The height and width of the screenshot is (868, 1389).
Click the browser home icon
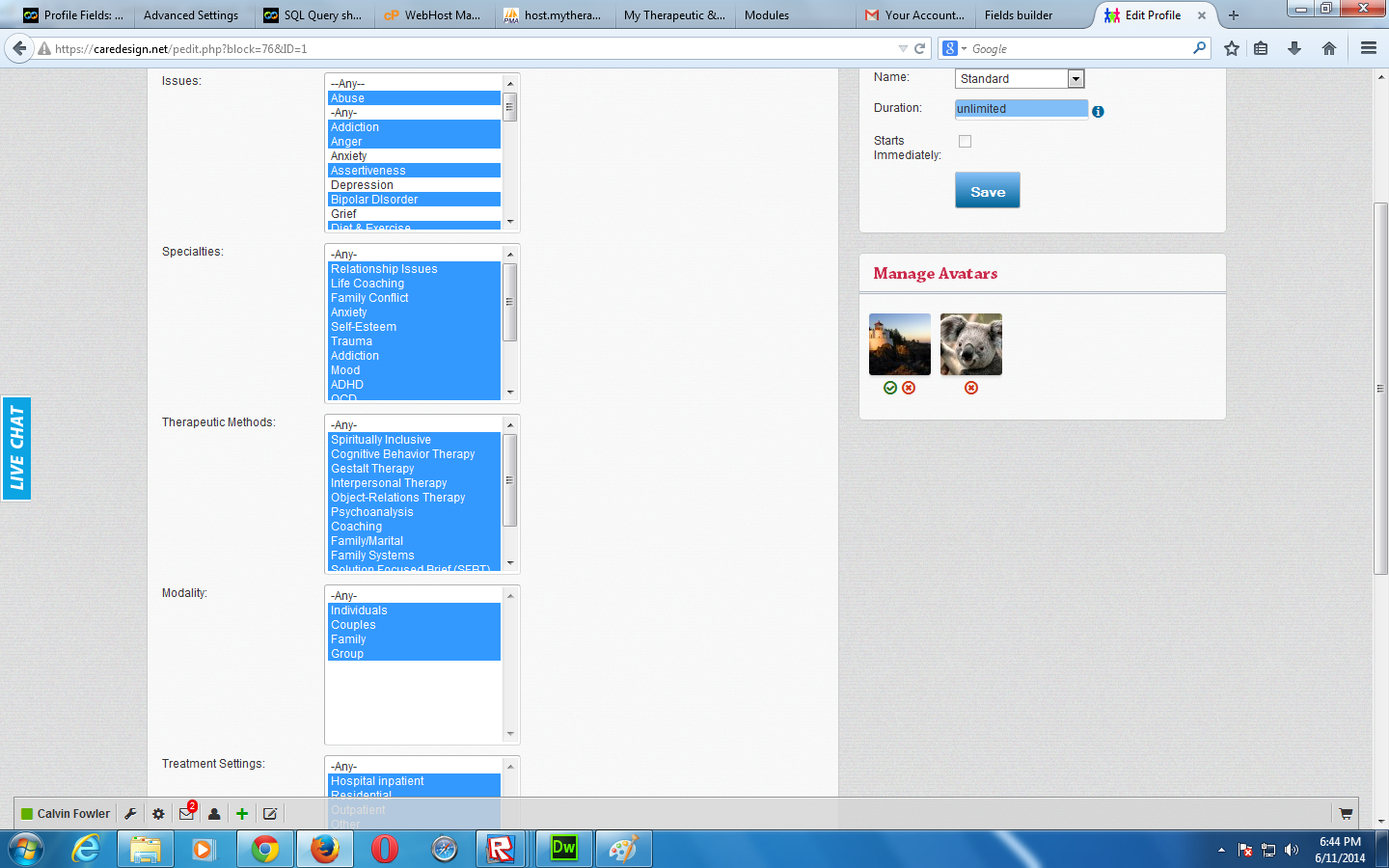[x=1329, y=48]
